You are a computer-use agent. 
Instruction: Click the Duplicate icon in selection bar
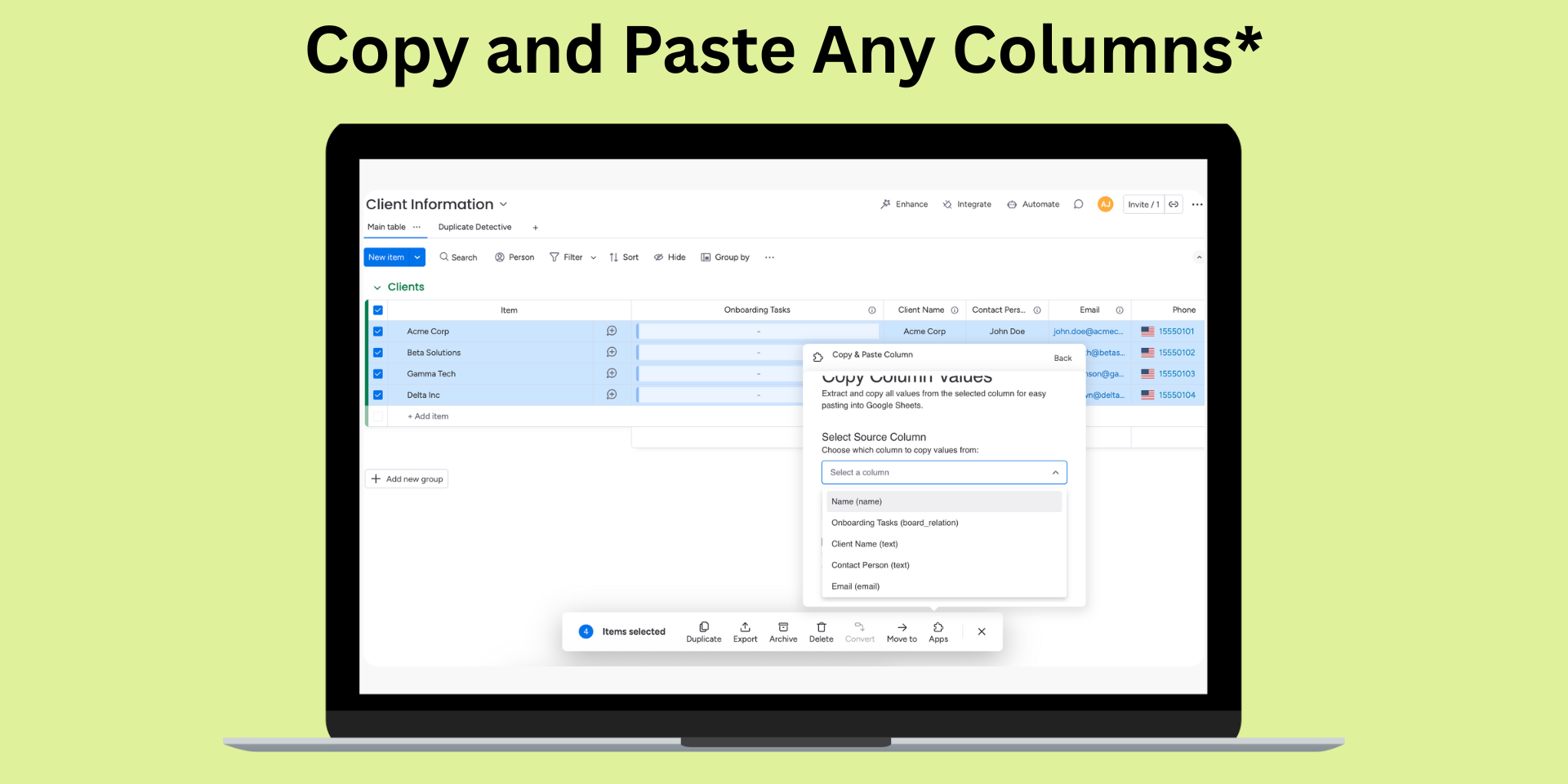click(x=703, y=627)
